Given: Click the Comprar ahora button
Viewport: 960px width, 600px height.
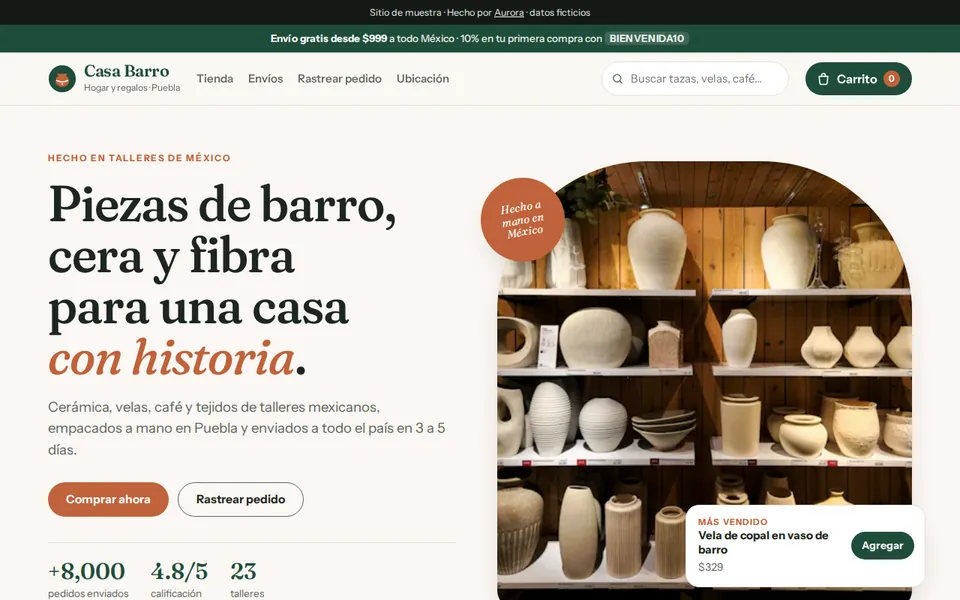Looking at the screenshot, I should pos(108,499).
